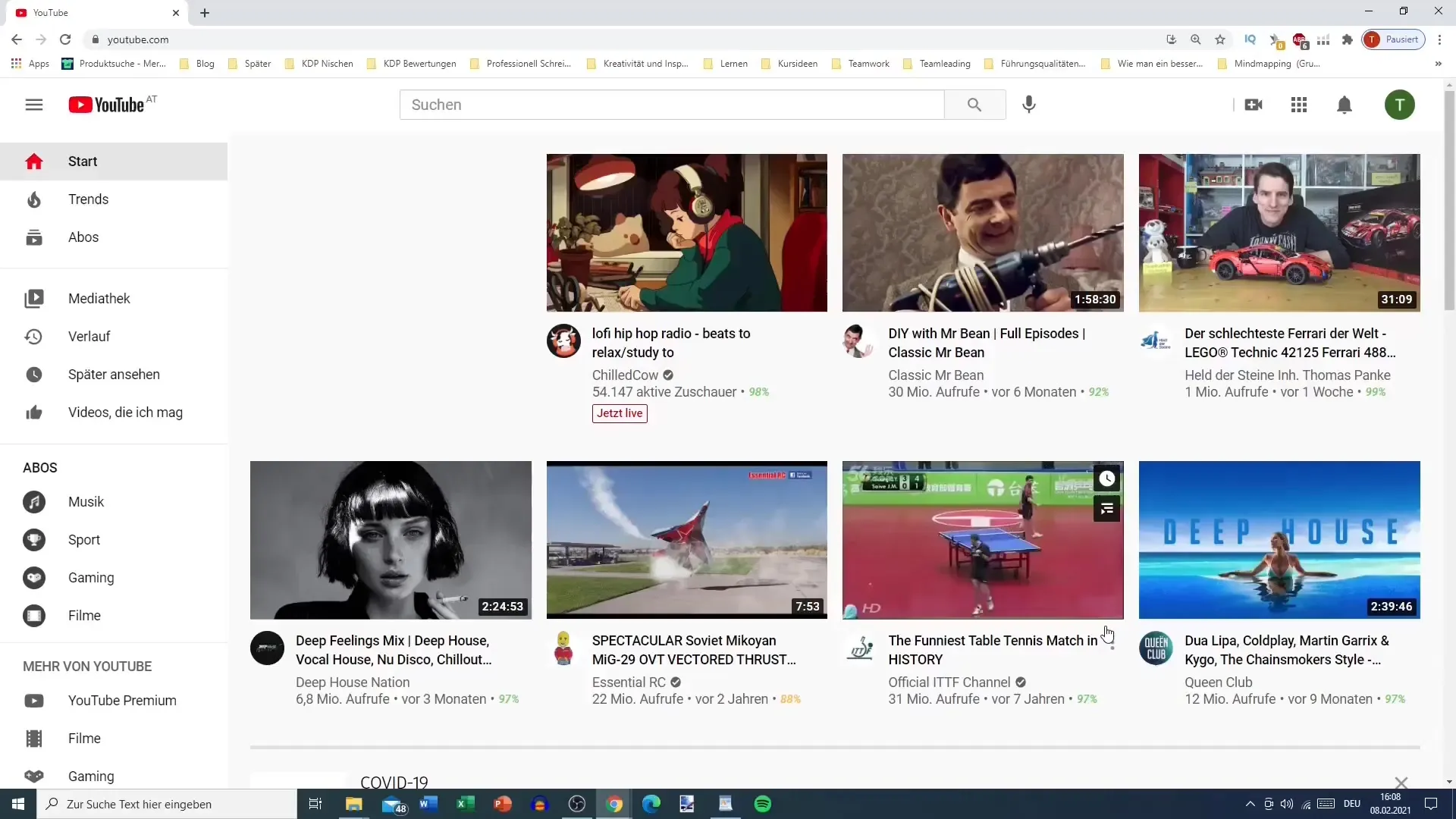Go to Start in sidebar

click(114, 162)
